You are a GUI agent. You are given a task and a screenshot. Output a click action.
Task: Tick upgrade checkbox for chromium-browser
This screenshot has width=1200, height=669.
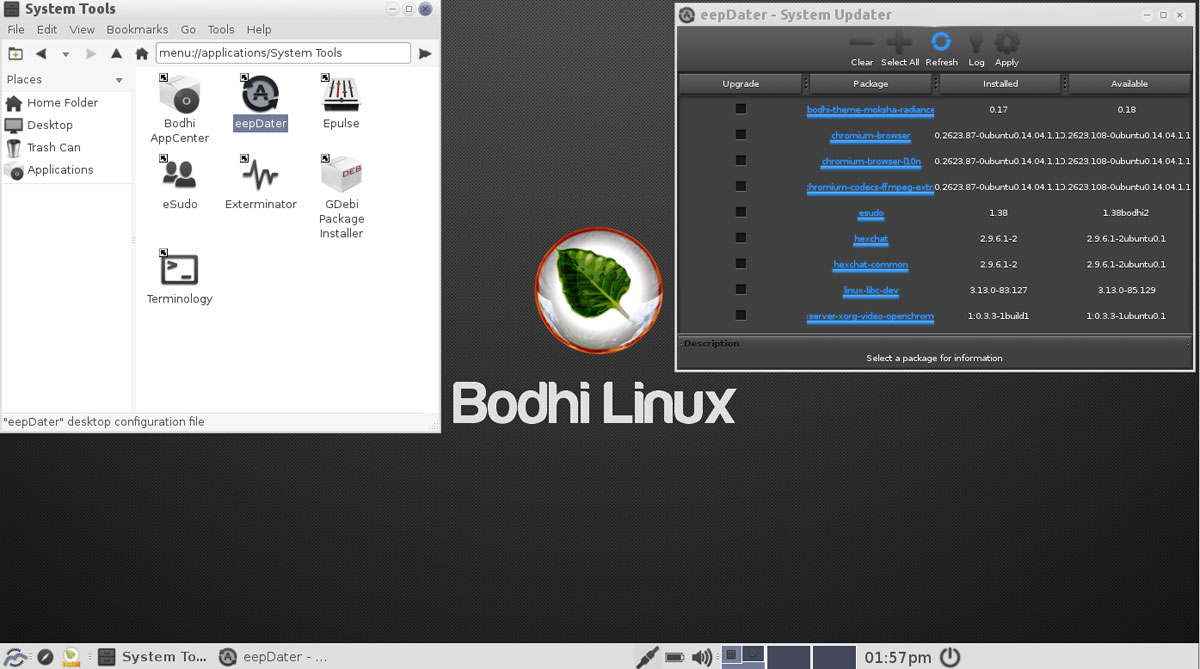(741, 135)
